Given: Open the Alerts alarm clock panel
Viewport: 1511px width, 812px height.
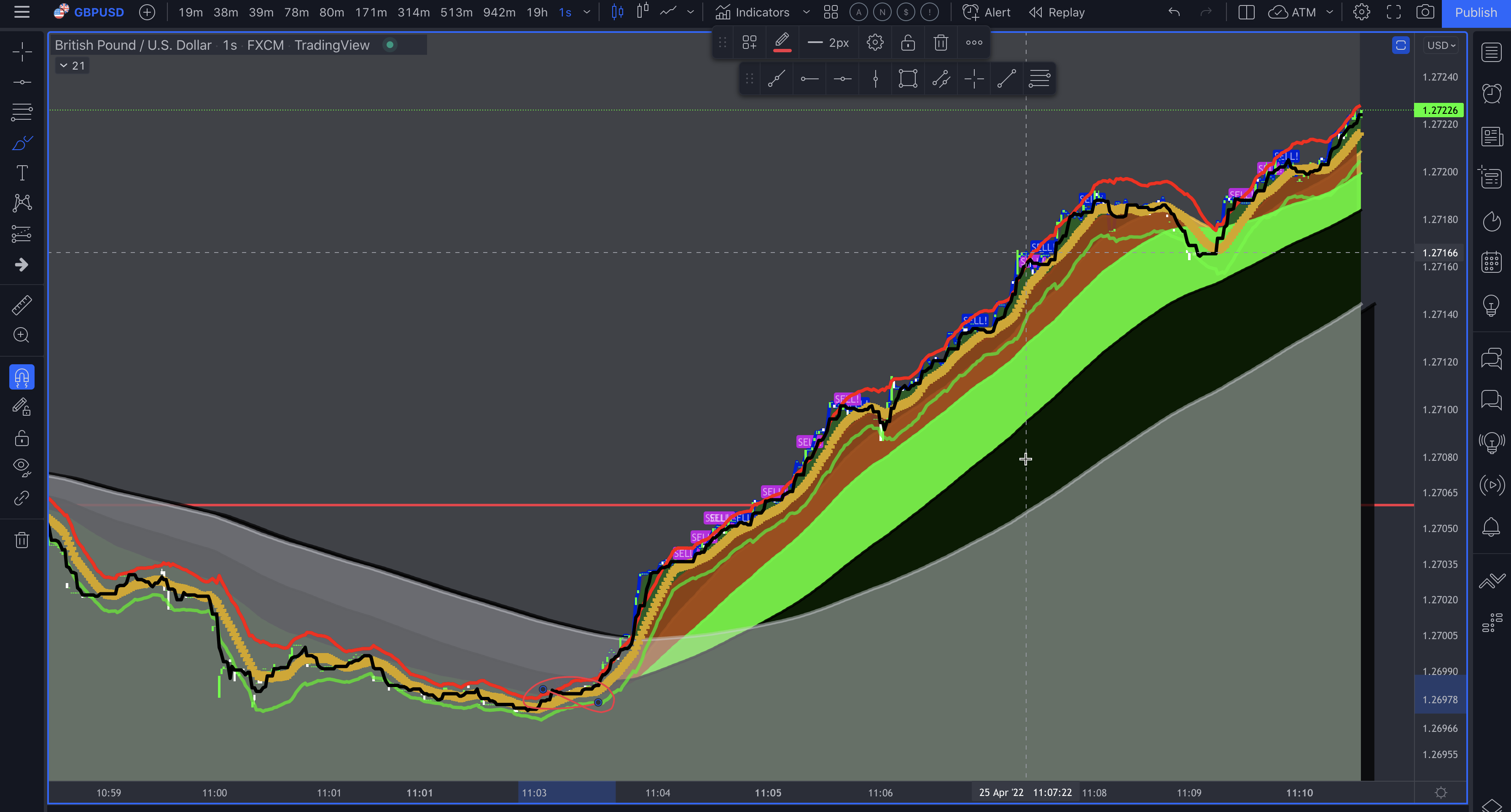Looking at the screenshot, I should point(1492,93).
